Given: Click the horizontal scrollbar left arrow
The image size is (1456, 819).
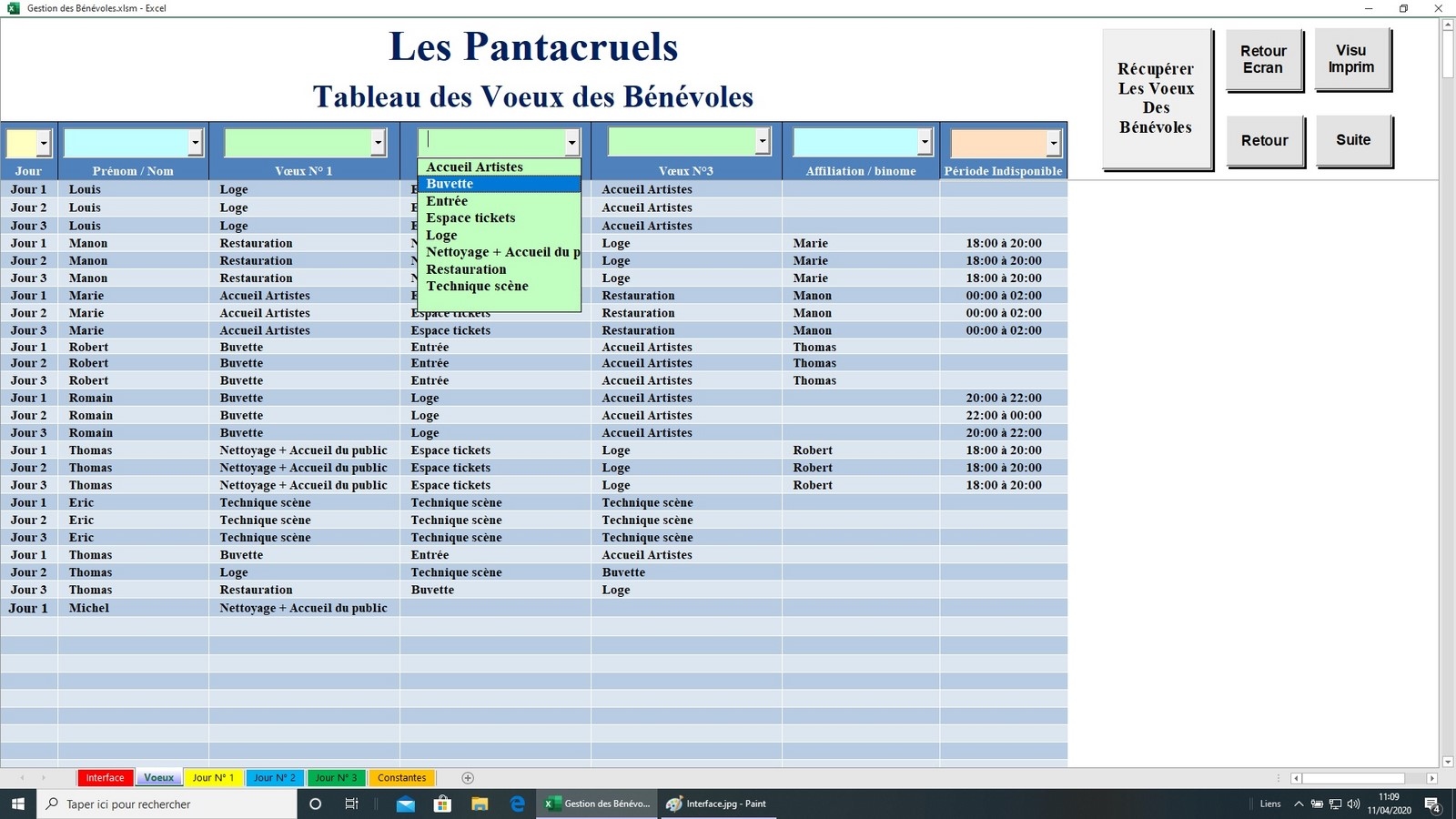Looking at the screenshot, I should coord(1297,778).
